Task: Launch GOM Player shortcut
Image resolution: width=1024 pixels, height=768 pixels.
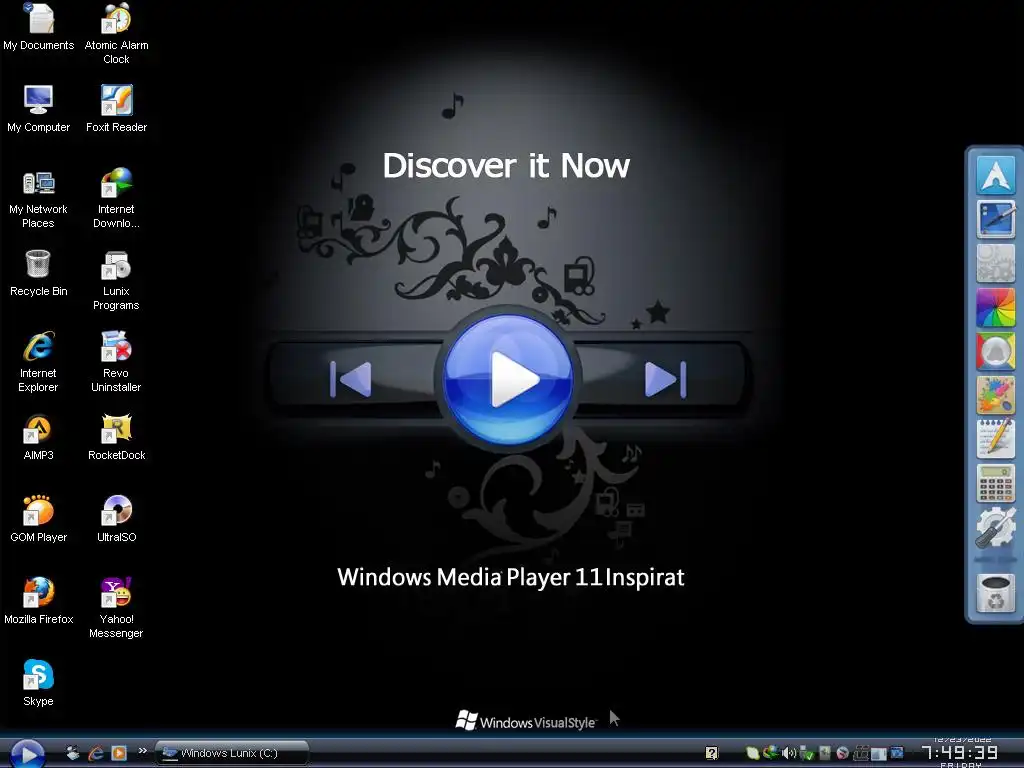Action: tap(39, 519)
